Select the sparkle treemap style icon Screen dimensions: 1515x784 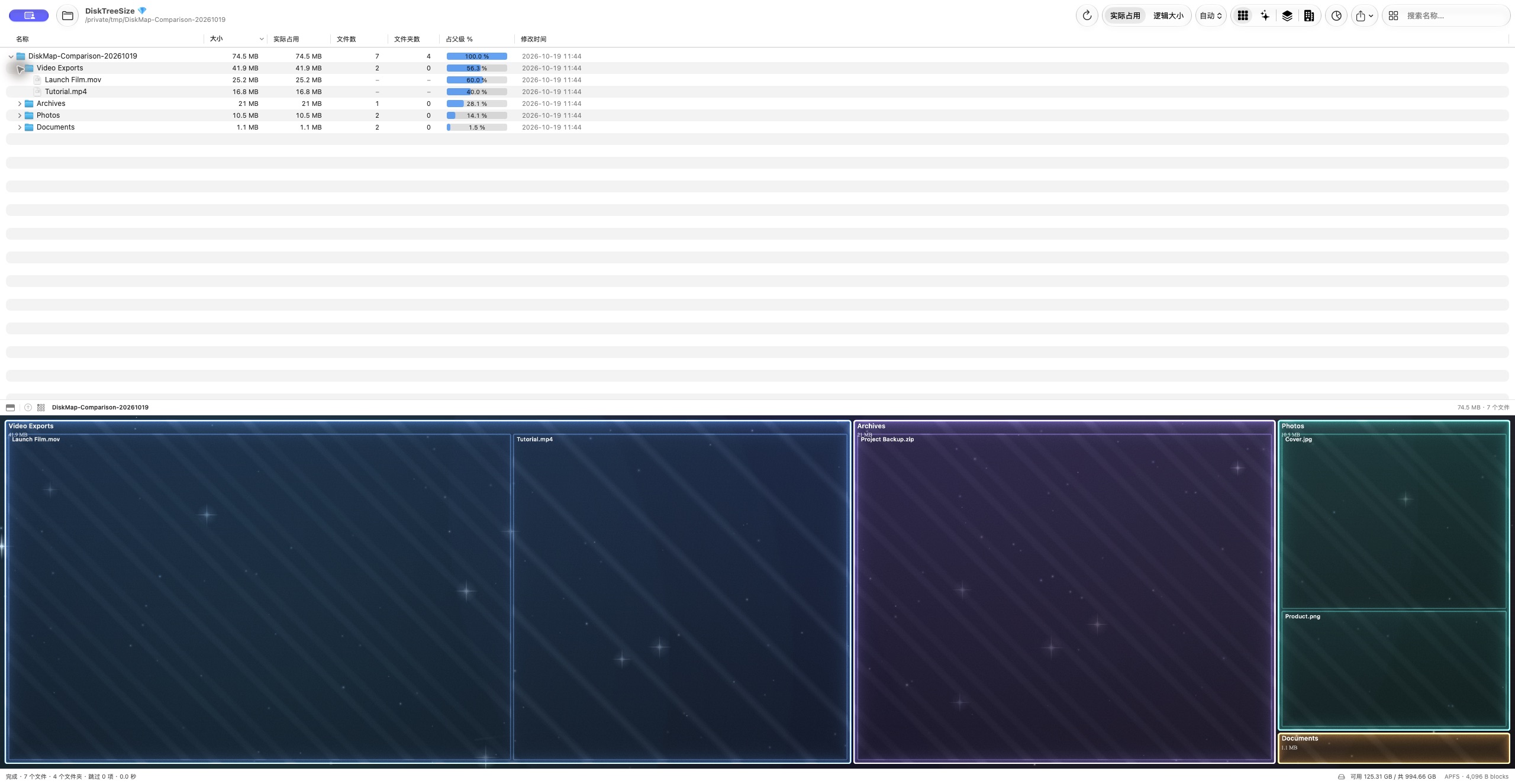(1265, 16)
